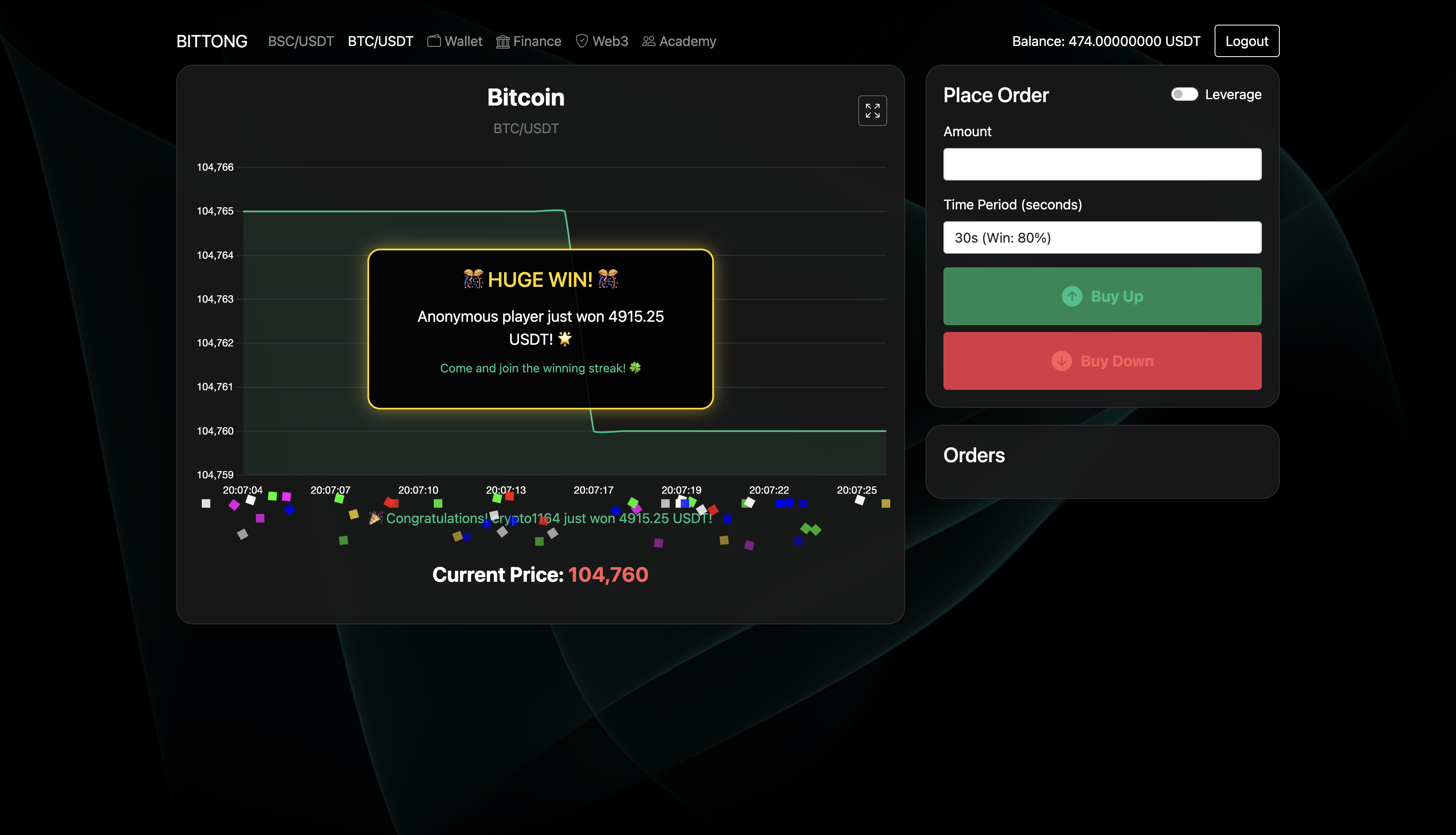Image resolution: width=1456 pixels, height=835 pixels.
Task: Click the Finance bank building icon
Action: [502, 41]
